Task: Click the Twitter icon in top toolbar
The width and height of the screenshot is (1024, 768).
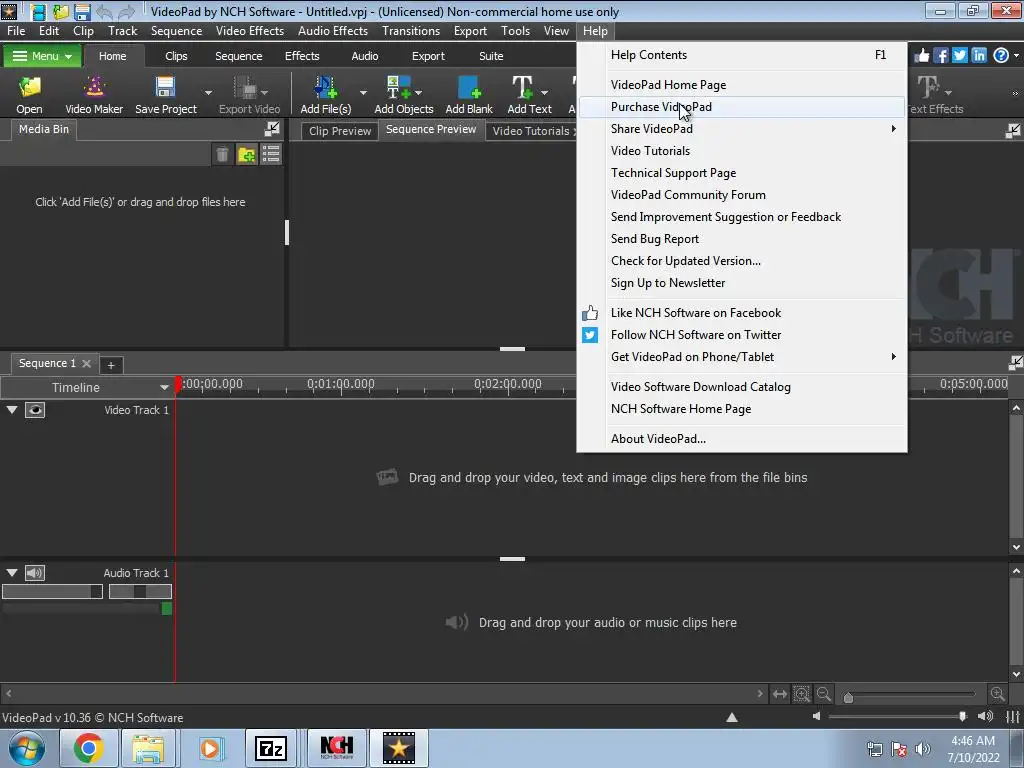Action: tap(959, 56)
